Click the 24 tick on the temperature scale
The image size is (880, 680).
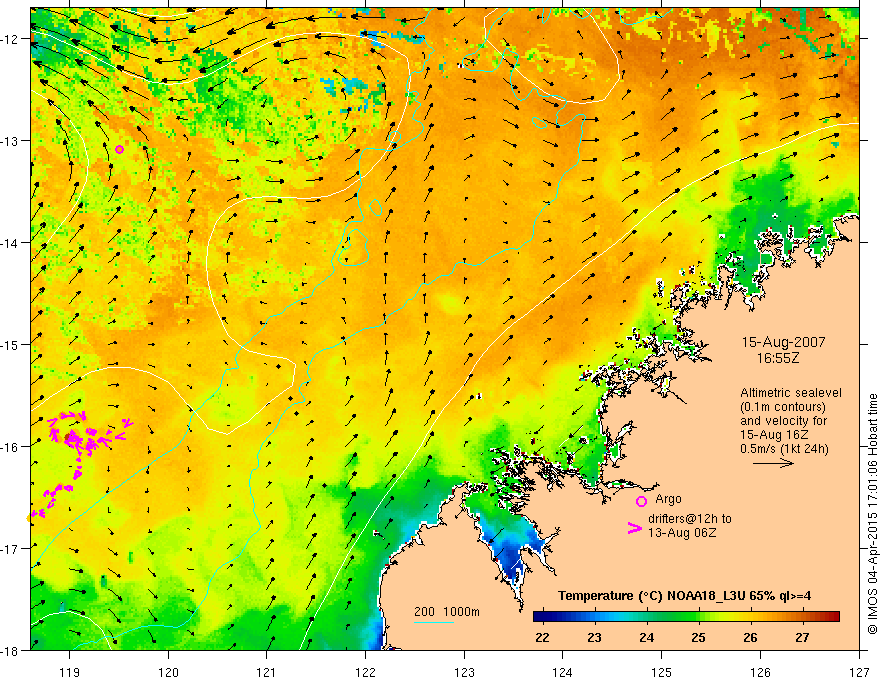click(647, 638)
